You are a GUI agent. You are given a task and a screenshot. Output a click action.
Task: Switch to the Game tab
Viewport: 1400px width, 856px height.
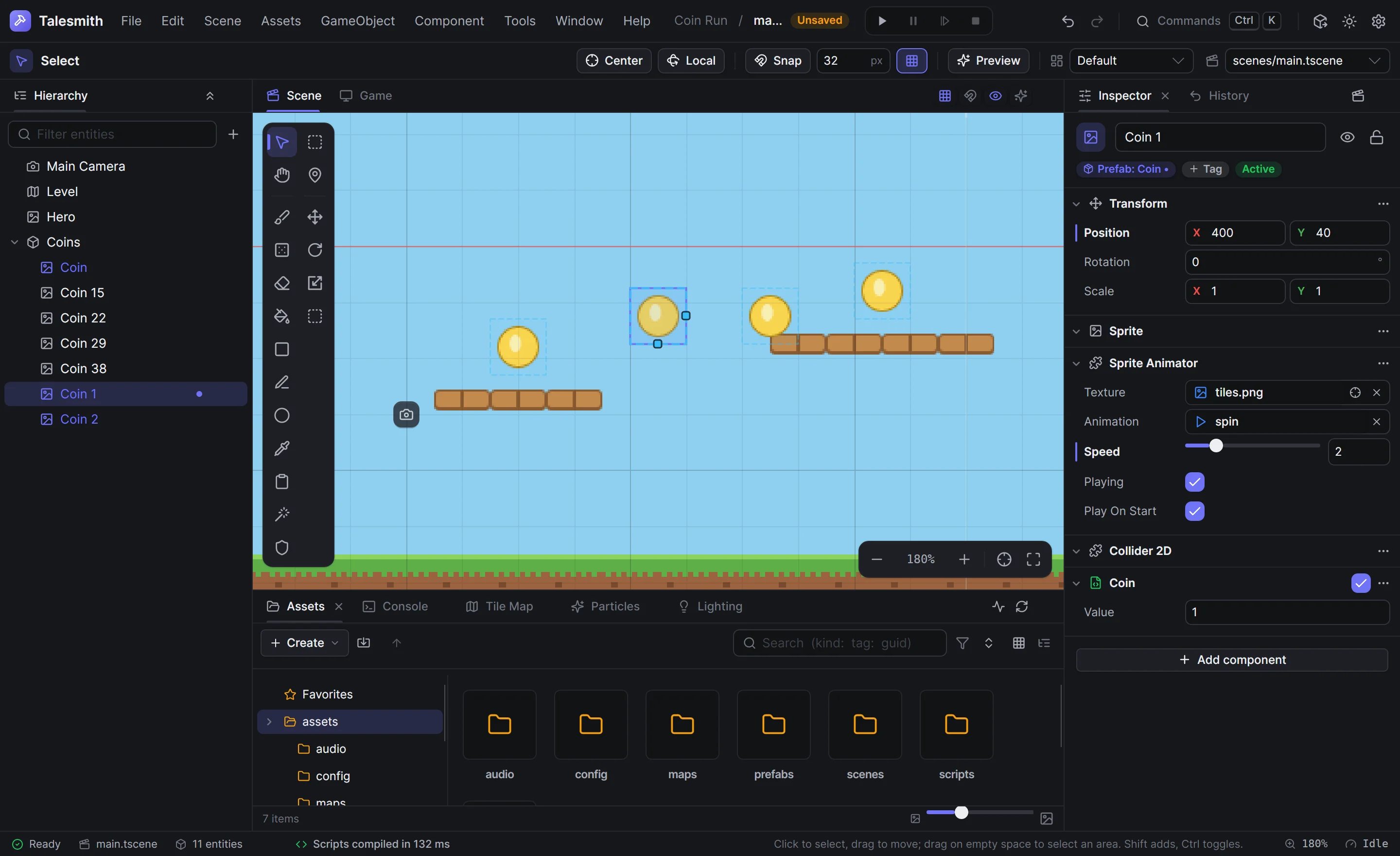pos(366,95)
